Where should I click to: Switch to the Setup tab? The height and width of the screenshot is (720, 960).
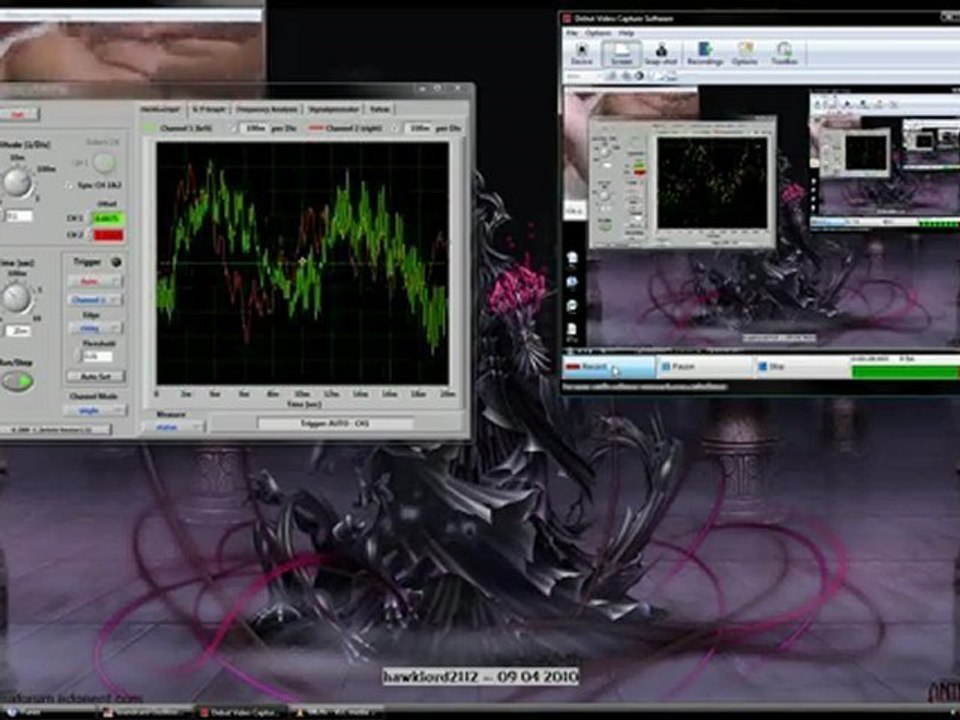pos(380,109)
